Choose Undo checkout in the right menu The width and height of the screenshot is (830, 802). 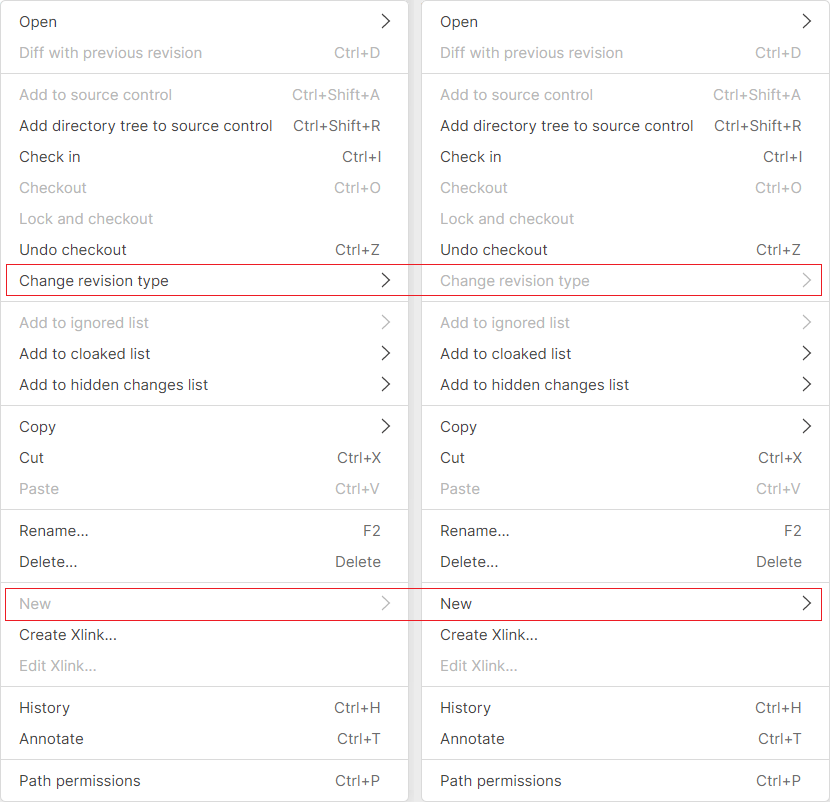pos(494,250)
